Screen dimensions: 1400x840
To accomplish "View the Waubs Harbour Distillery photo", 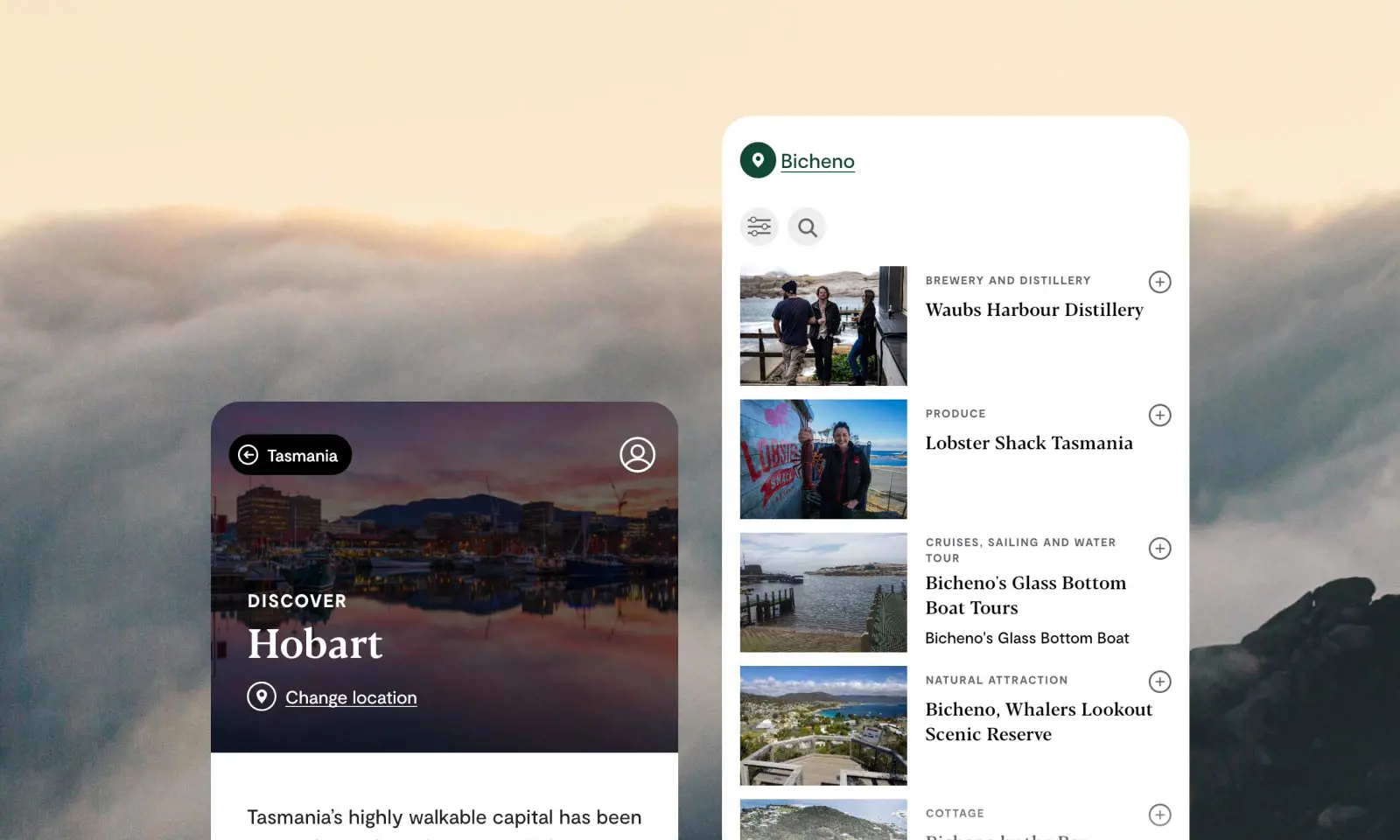I will point(823,325).
